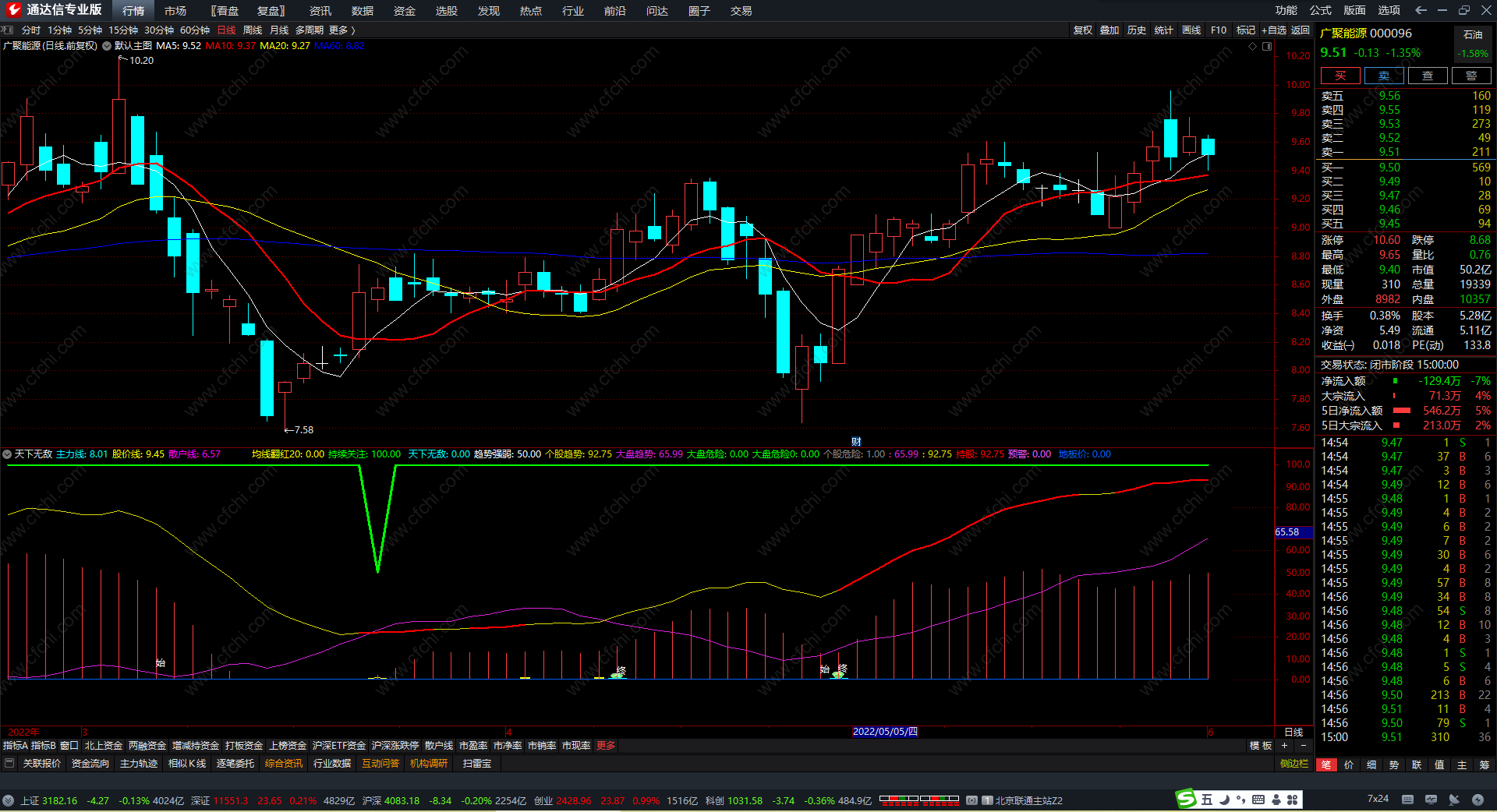Click the 通达信 logo in the title bar

(13, 10)
